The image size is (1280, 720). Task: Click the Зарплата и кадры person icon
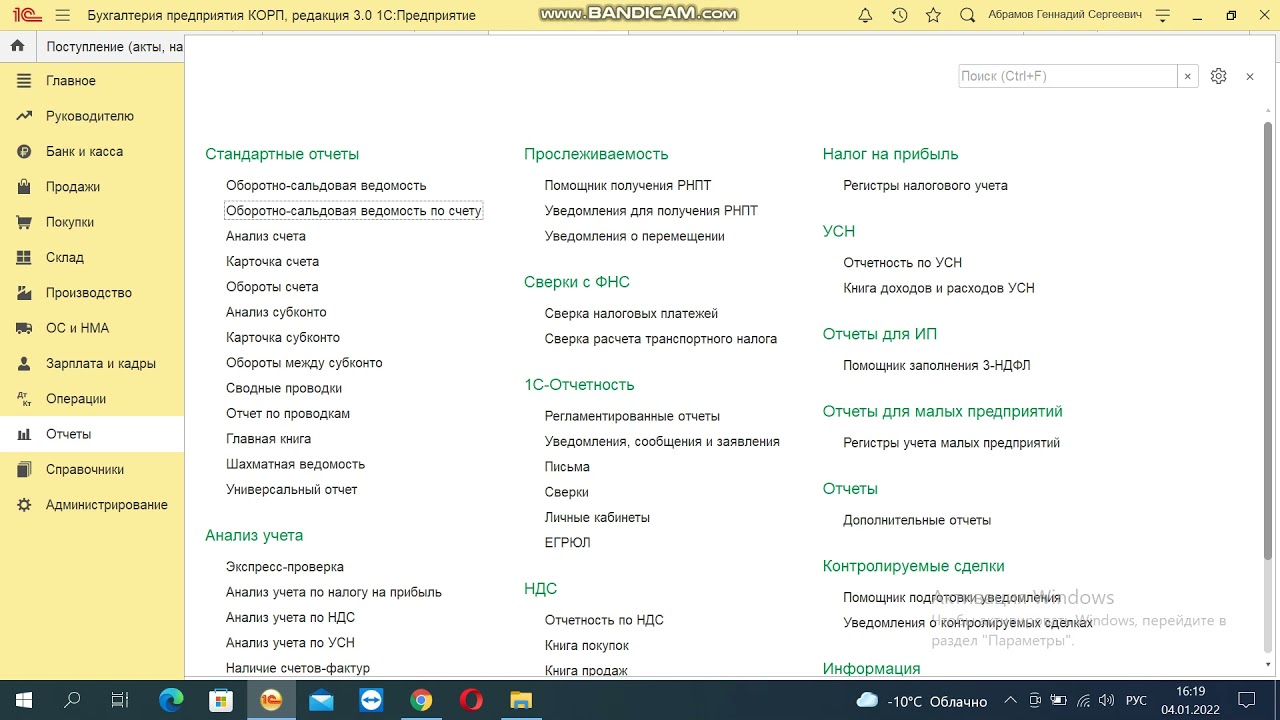point(24,363)
